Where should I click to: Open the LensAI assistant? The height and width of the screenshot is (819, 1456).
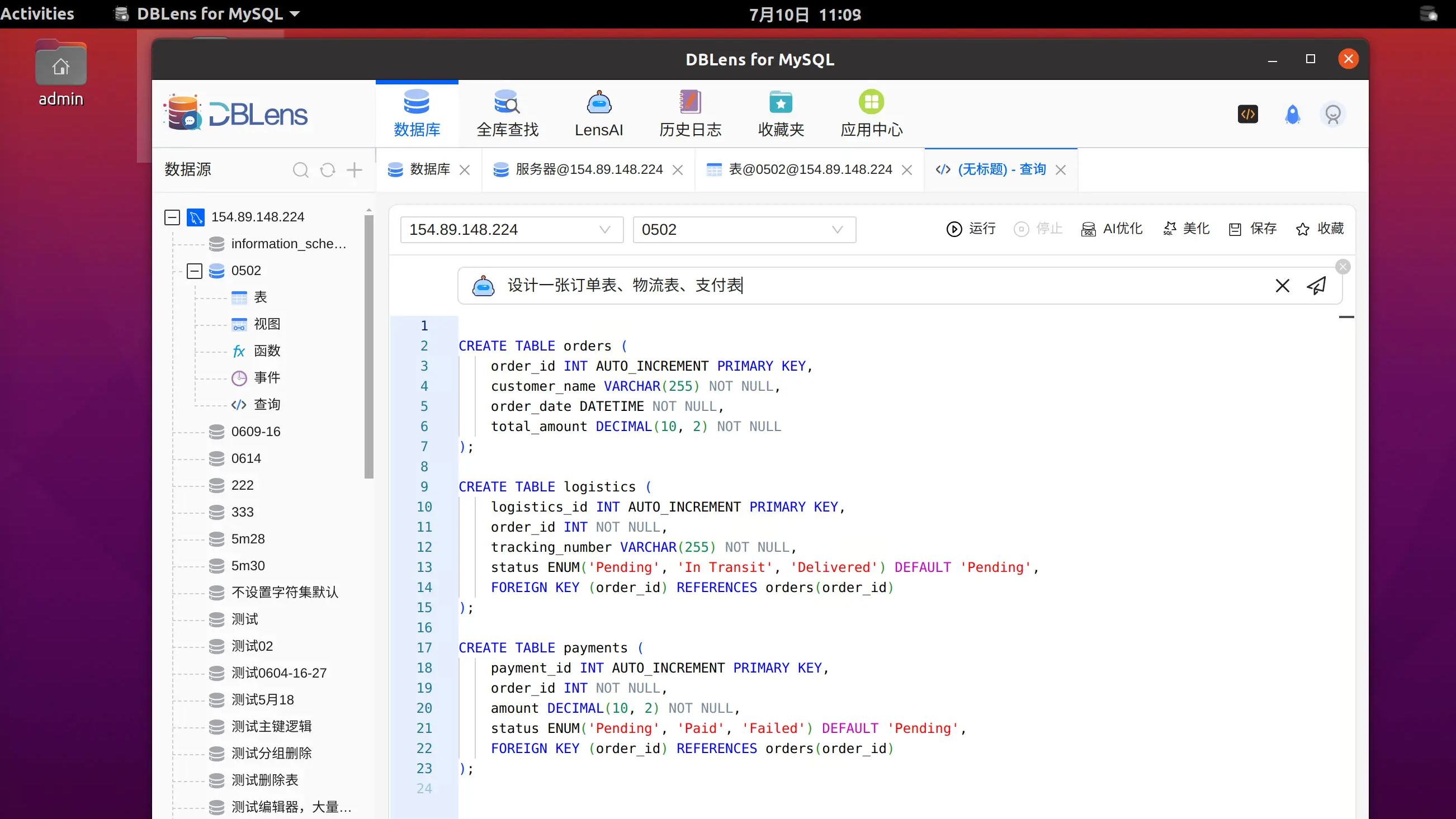click(599, 112)
